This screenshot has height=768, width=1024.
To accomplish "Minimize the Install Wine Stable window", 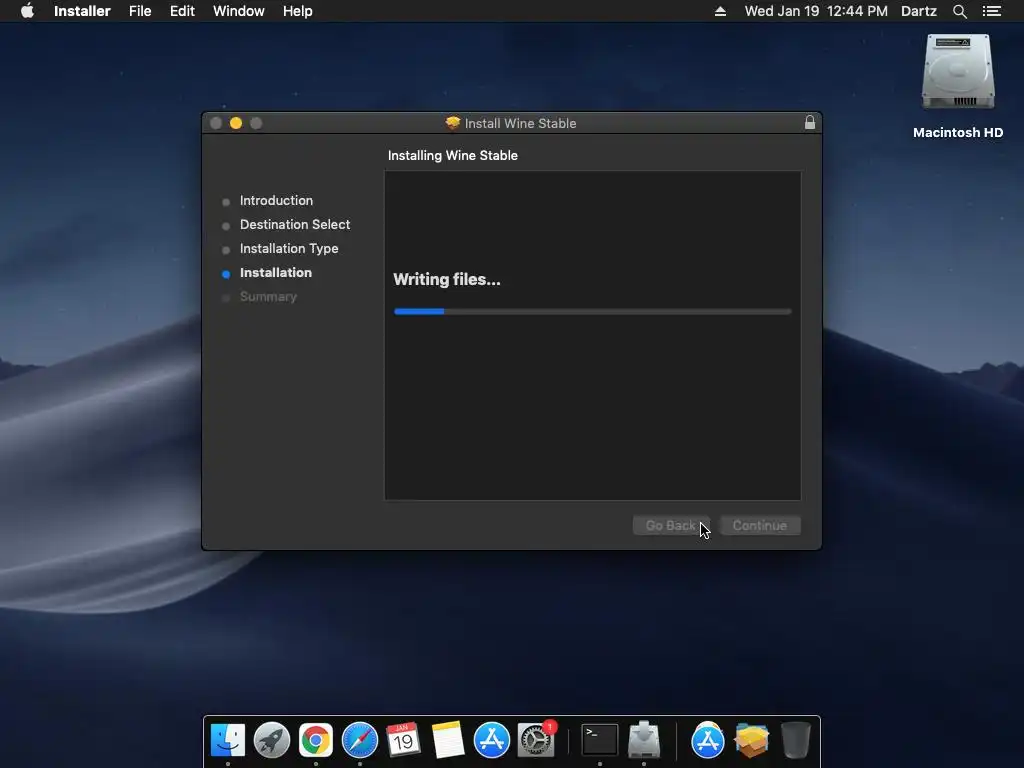I will [236, 123].
